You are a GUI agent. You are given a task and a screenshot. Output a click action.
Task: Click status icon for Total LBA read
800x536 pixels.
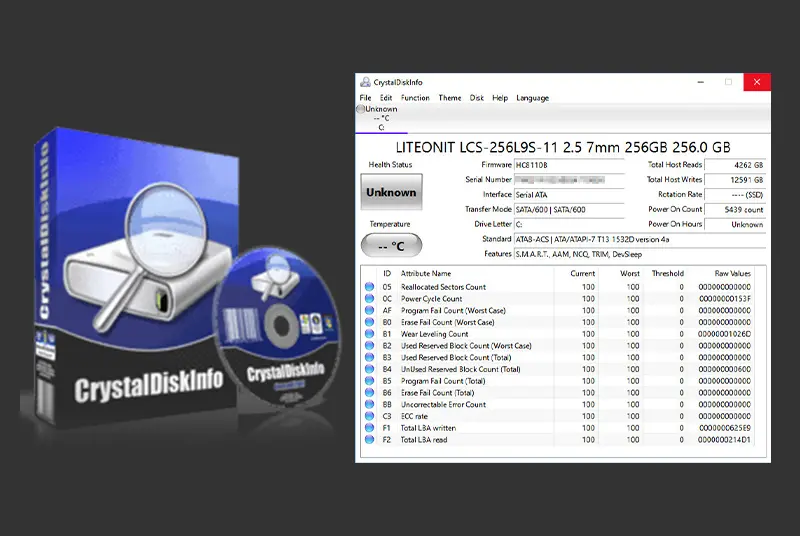tap(369, 440)
